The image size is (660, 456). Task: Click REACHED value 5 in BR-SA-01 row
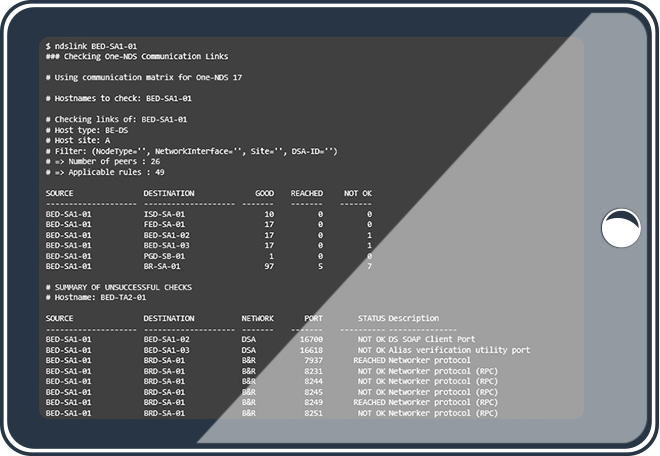point(321,267)
